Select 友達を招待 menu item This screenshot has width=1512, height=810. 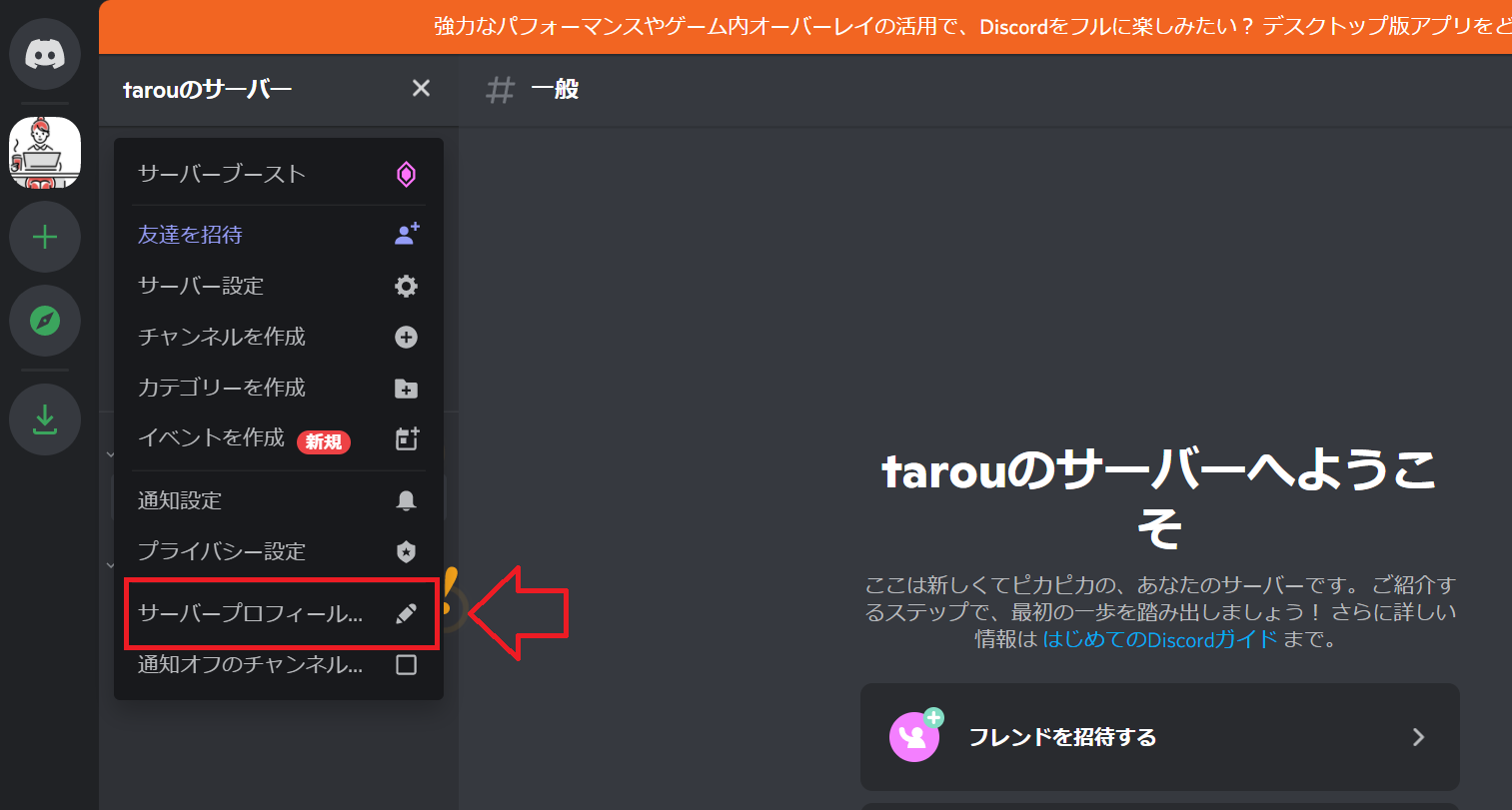pos(279,234)
